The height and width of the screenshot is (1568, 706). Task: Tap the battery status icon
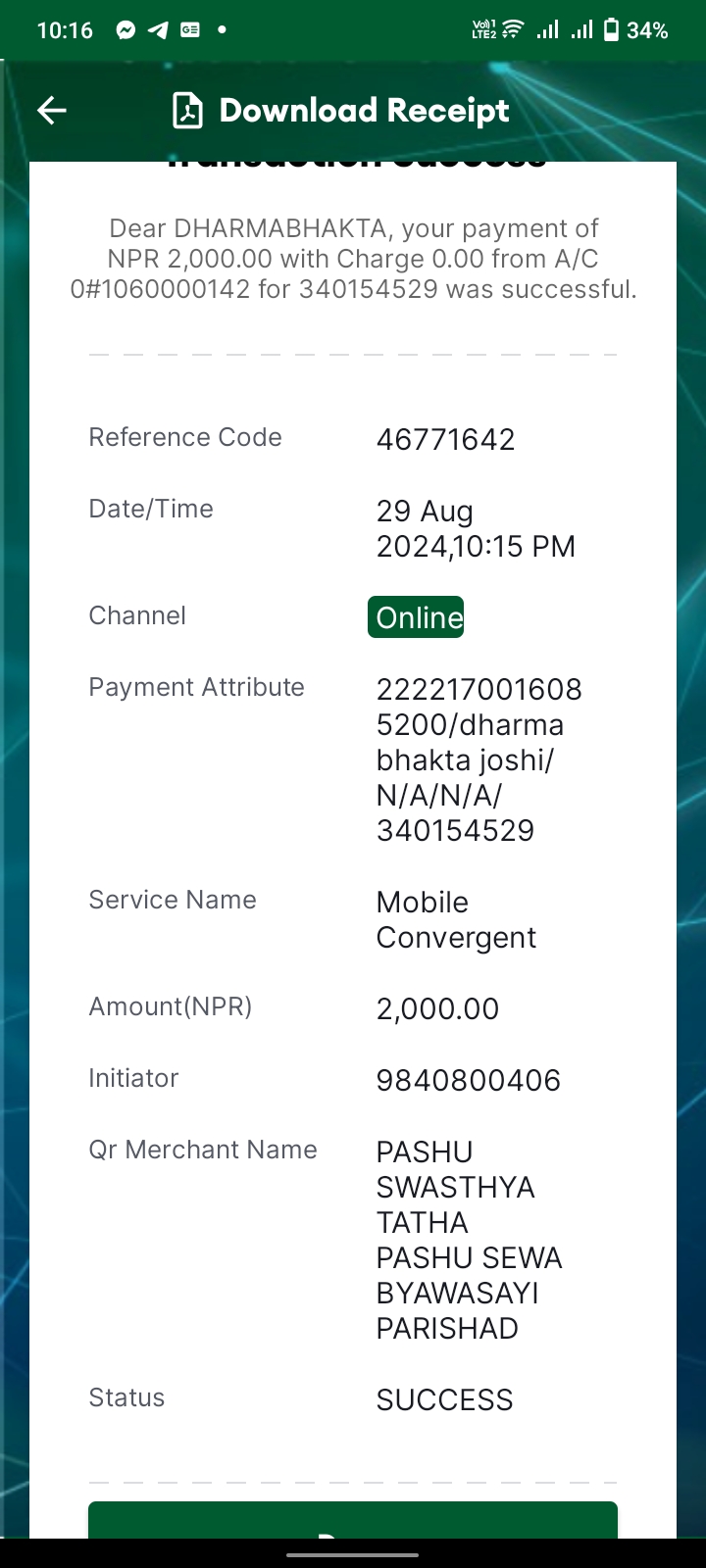point(611,30)
